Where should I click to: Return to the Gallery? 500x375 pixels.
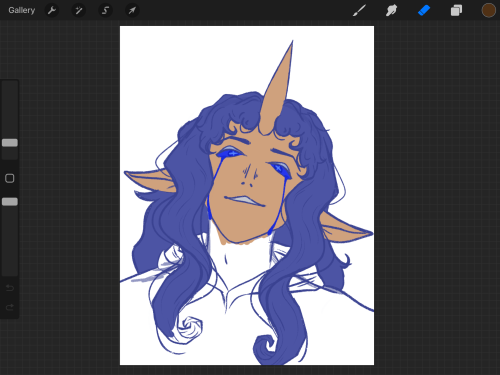pos(22,10)
